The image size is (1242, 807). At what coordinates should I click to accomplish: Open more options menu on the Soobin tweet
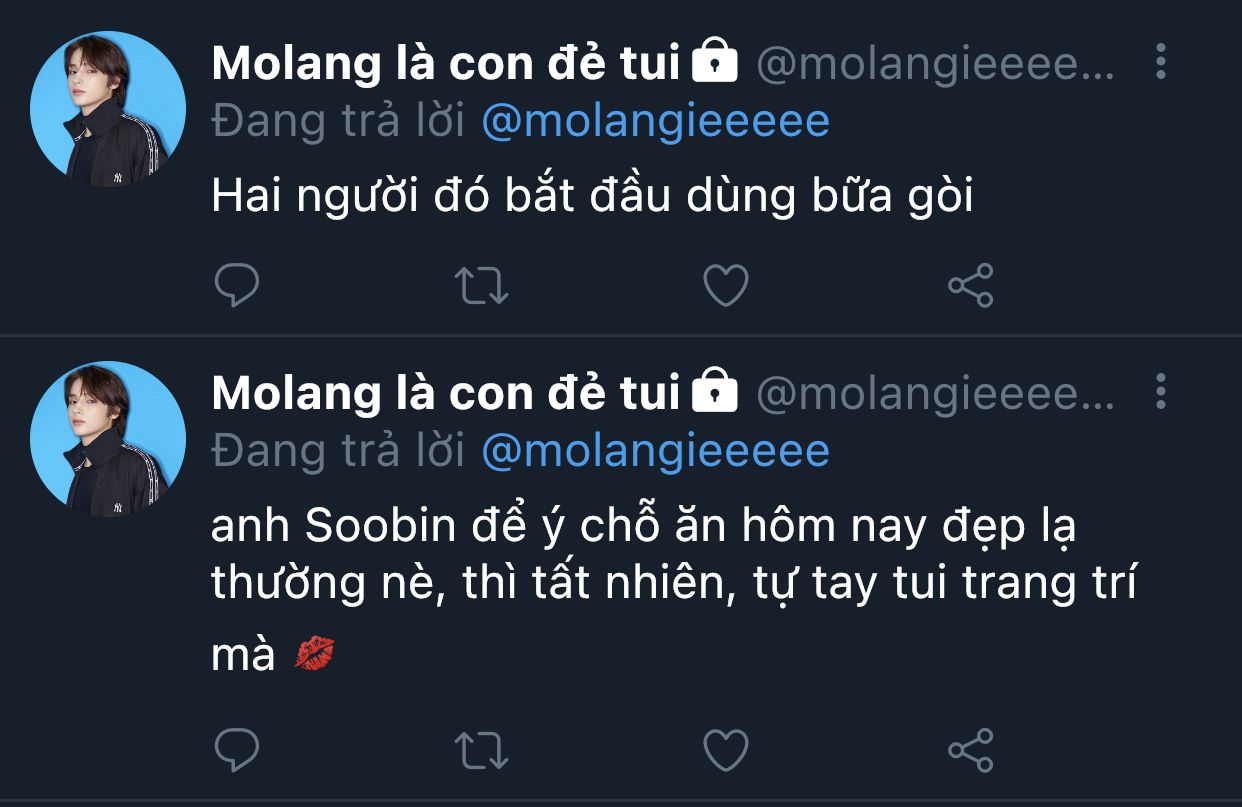pyautogui.click(x=1160, y=392)
